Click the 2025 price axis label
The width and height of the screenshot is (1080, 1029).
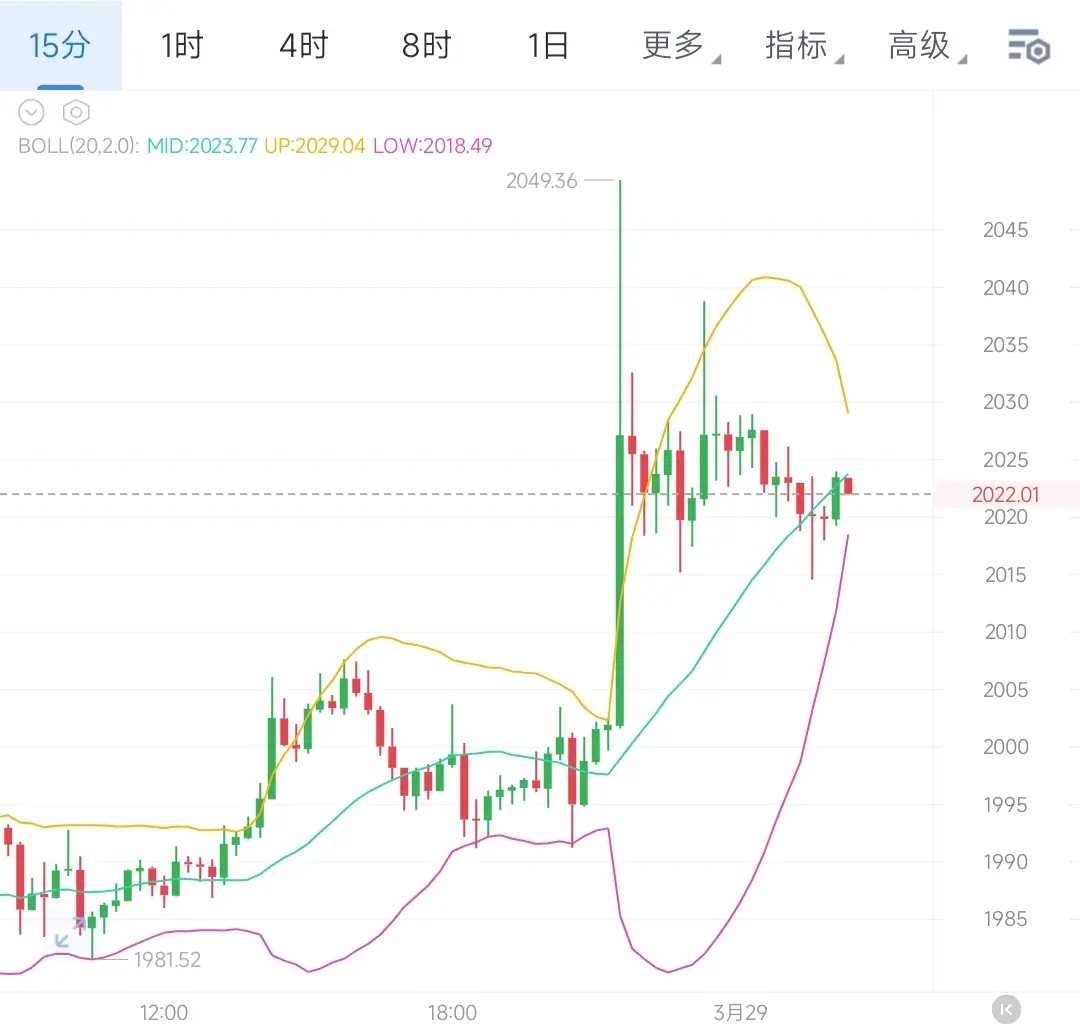tap(1006, 459)
